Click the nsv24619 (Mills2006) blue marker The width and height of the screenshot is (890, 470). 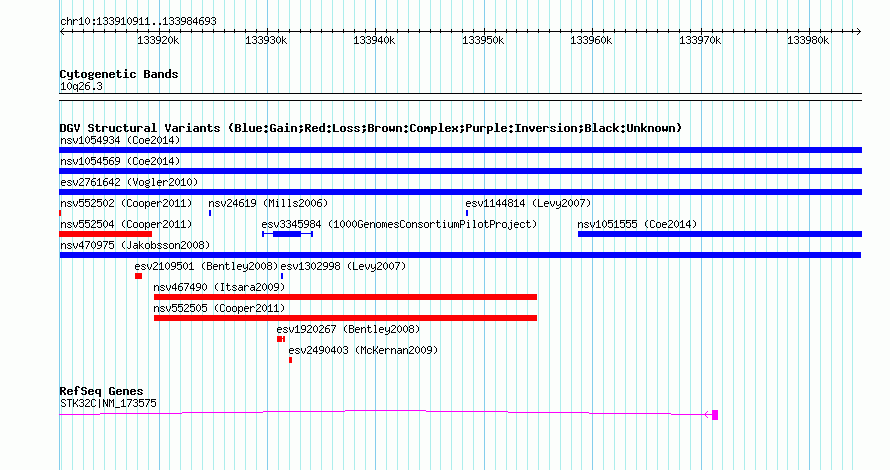click(210, 213)
